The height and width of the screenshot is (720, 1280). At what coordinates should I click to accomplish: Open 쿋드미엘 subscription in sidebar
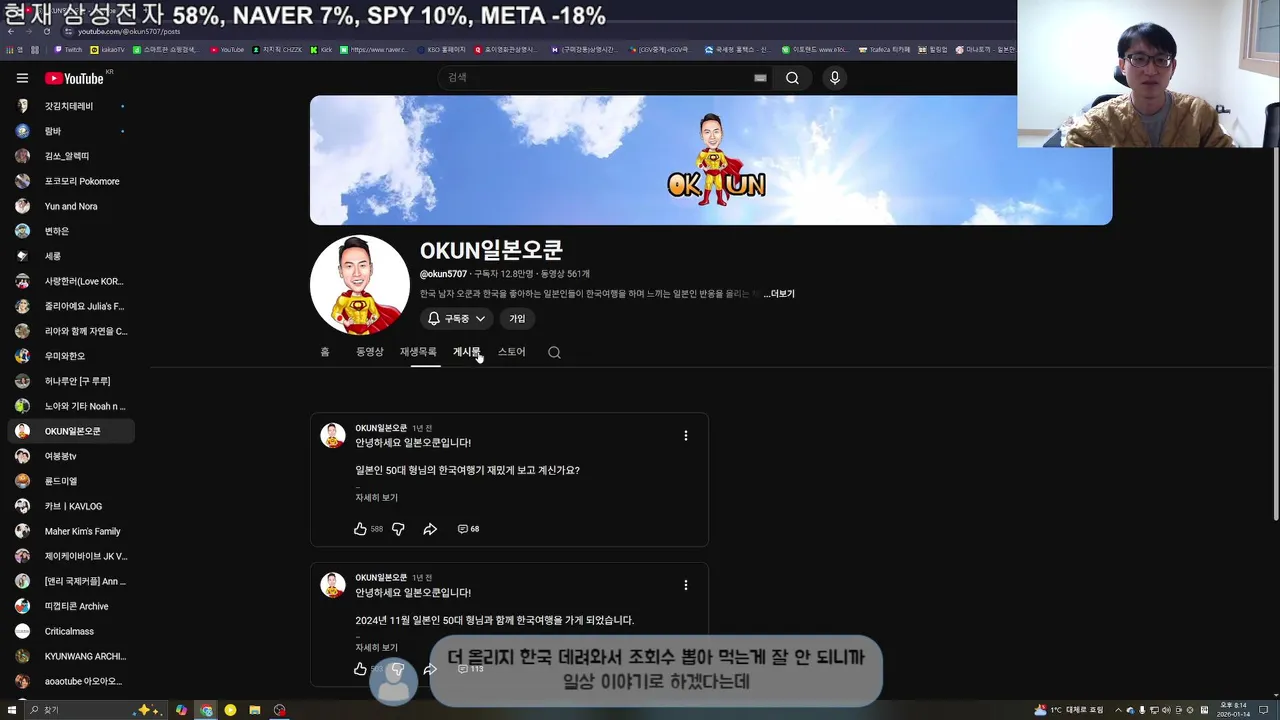click(x=71, y=481)
